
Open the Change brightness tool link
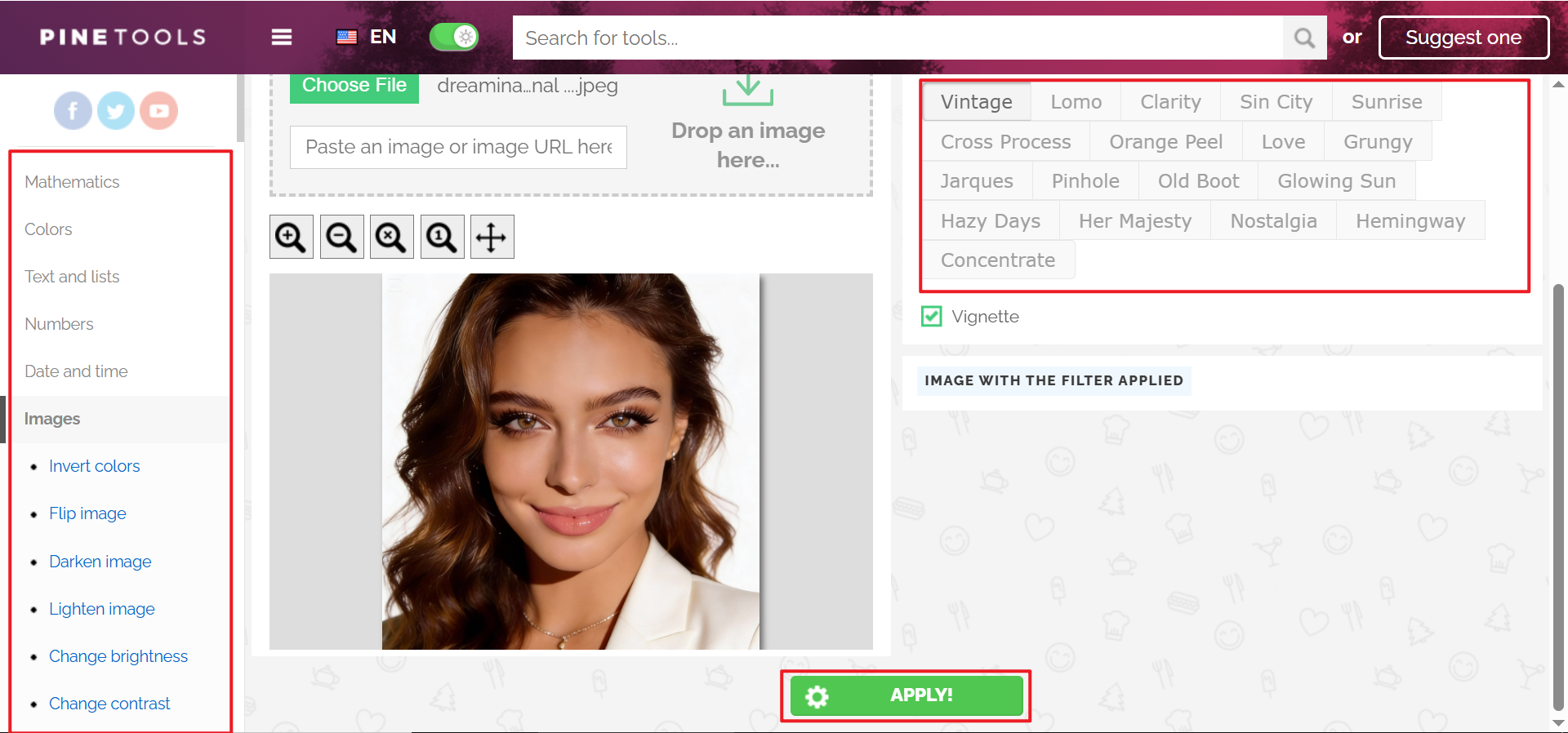tap(118, 656)
